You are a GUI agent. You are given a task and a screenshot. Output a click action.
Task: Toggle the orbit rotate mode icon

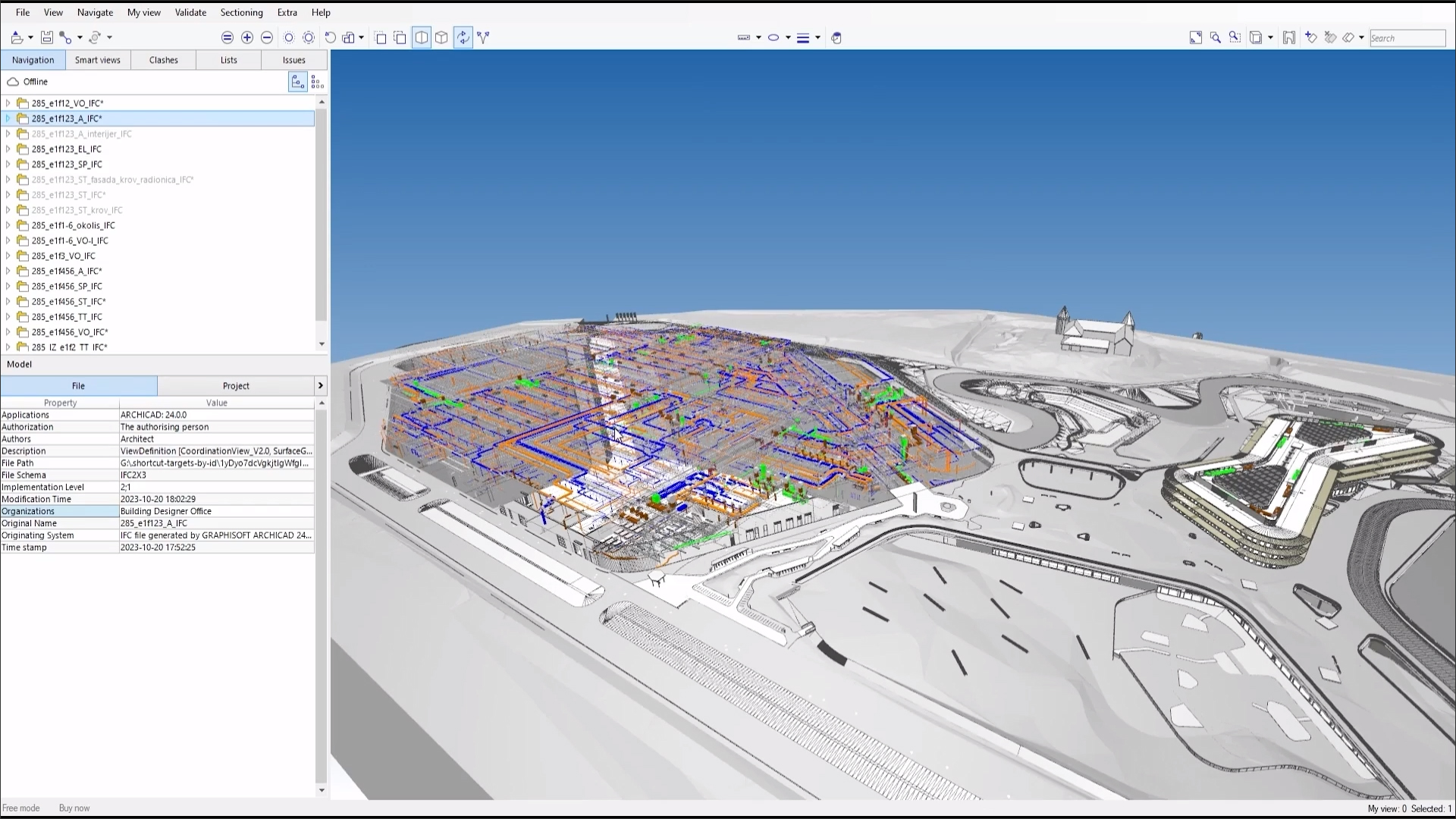tap(463, 38)
